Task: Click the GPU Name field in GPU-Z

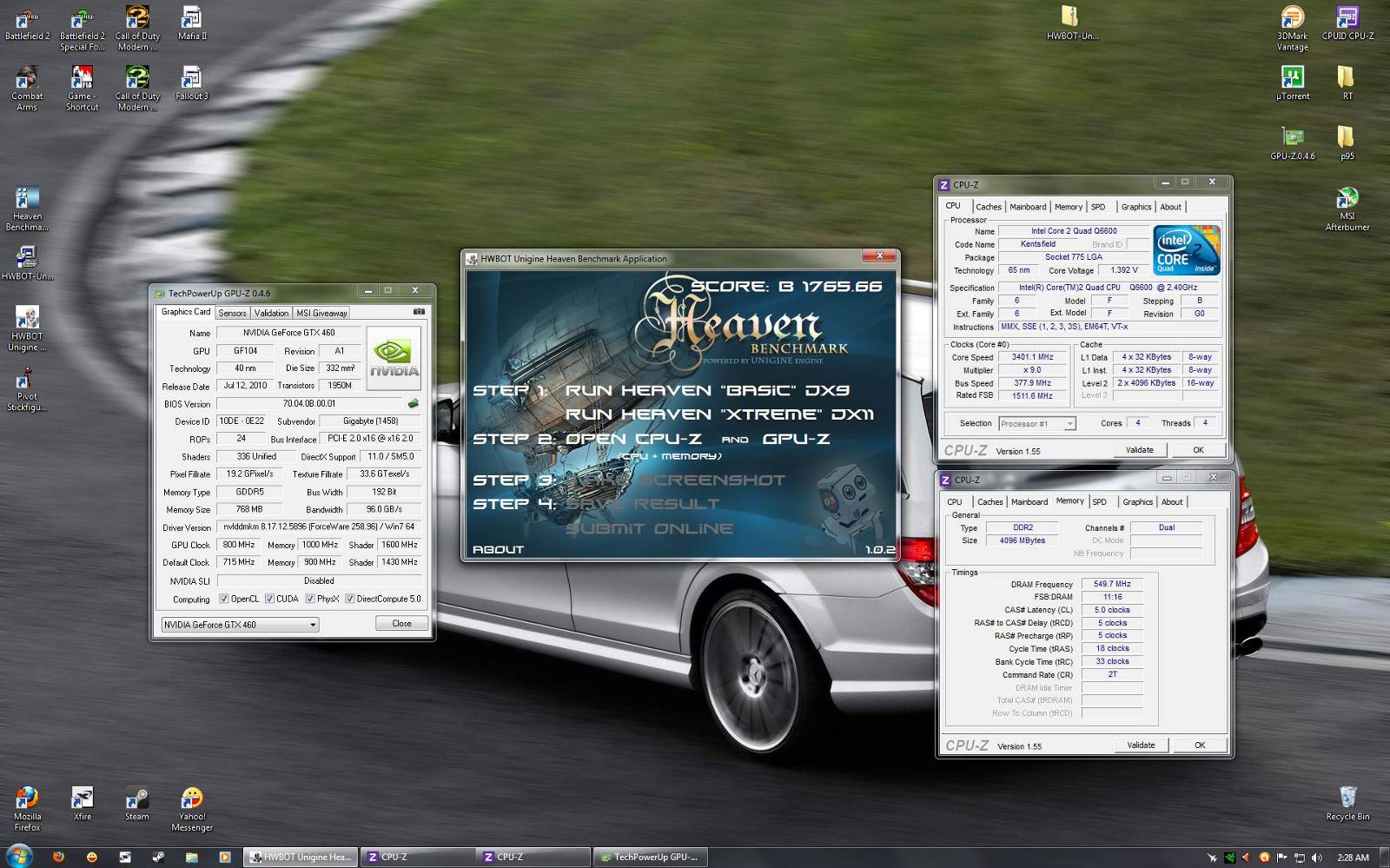Action: [288, 333]
